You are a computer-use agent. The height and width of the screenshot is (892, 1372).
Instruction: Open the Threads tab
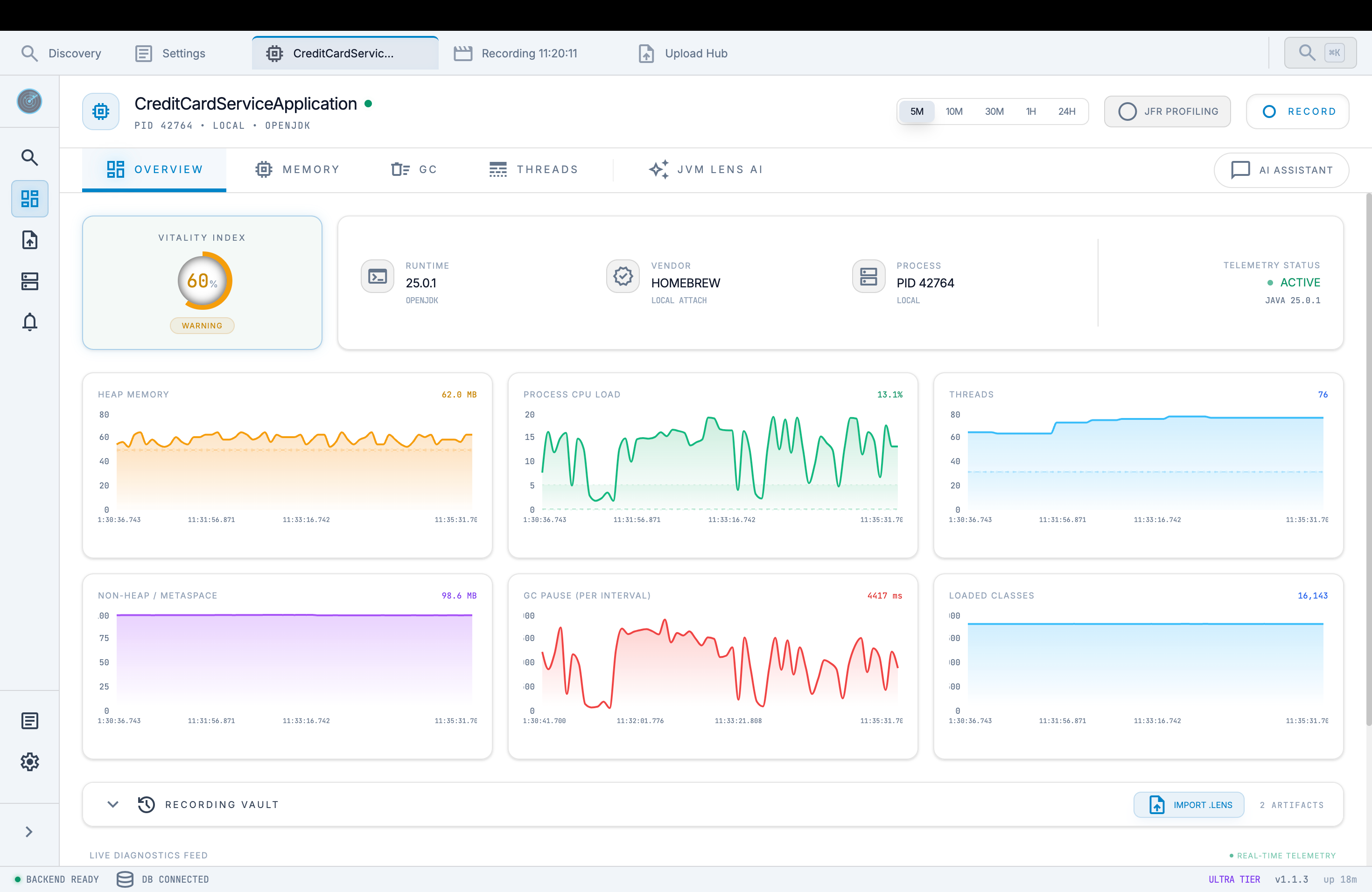(x=533, y=169)
